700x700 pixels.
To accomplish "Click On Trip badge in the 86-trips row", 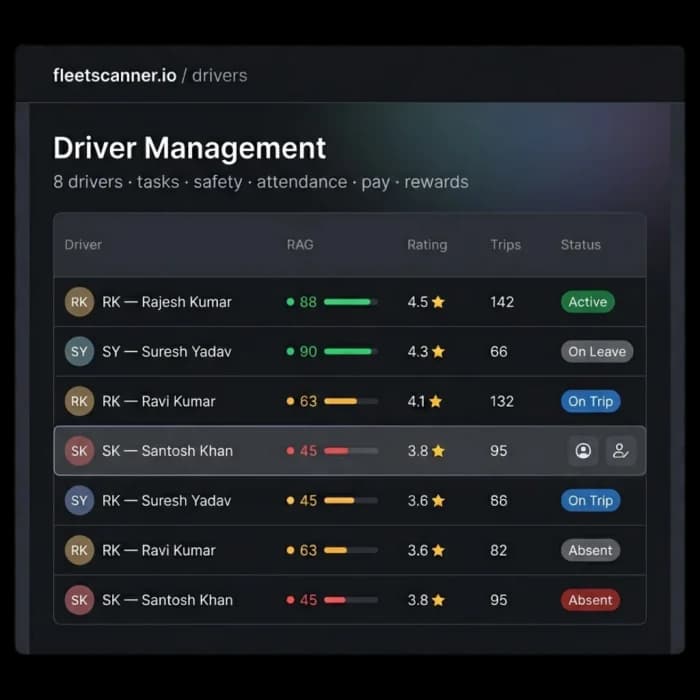I will coord(590,500).
